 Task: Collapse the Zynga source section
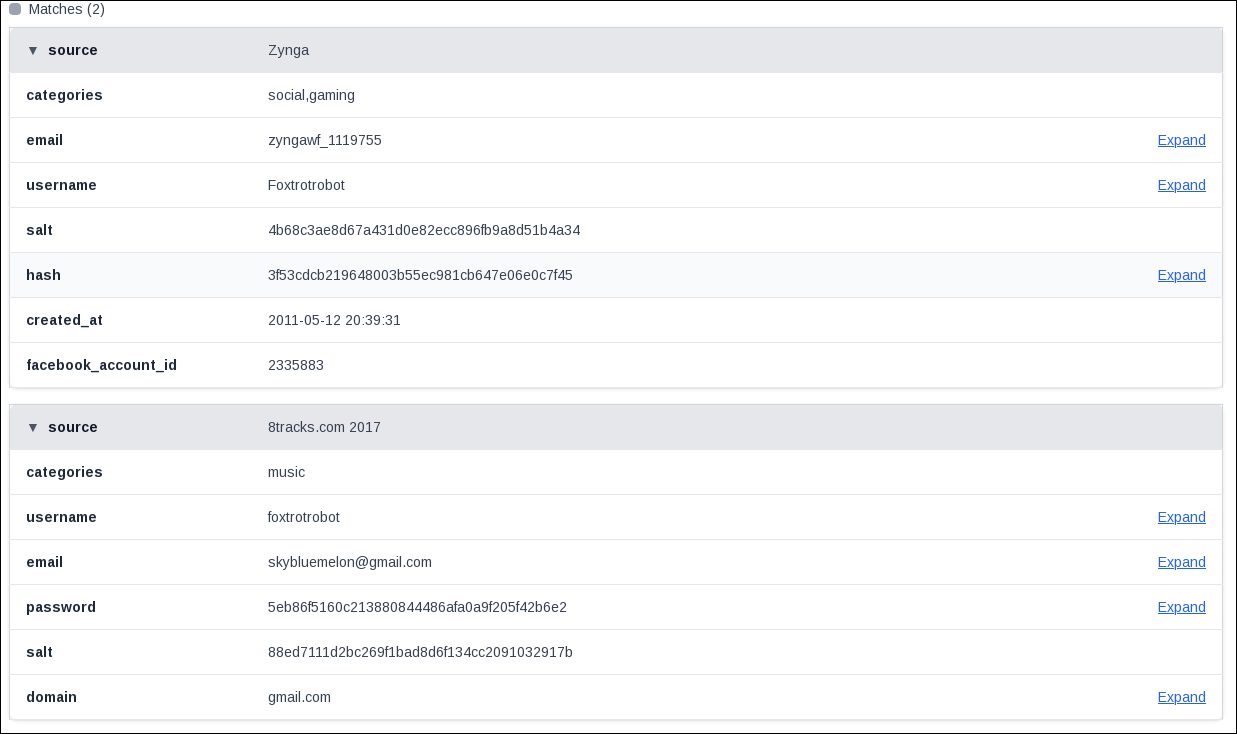coord(33,50)
